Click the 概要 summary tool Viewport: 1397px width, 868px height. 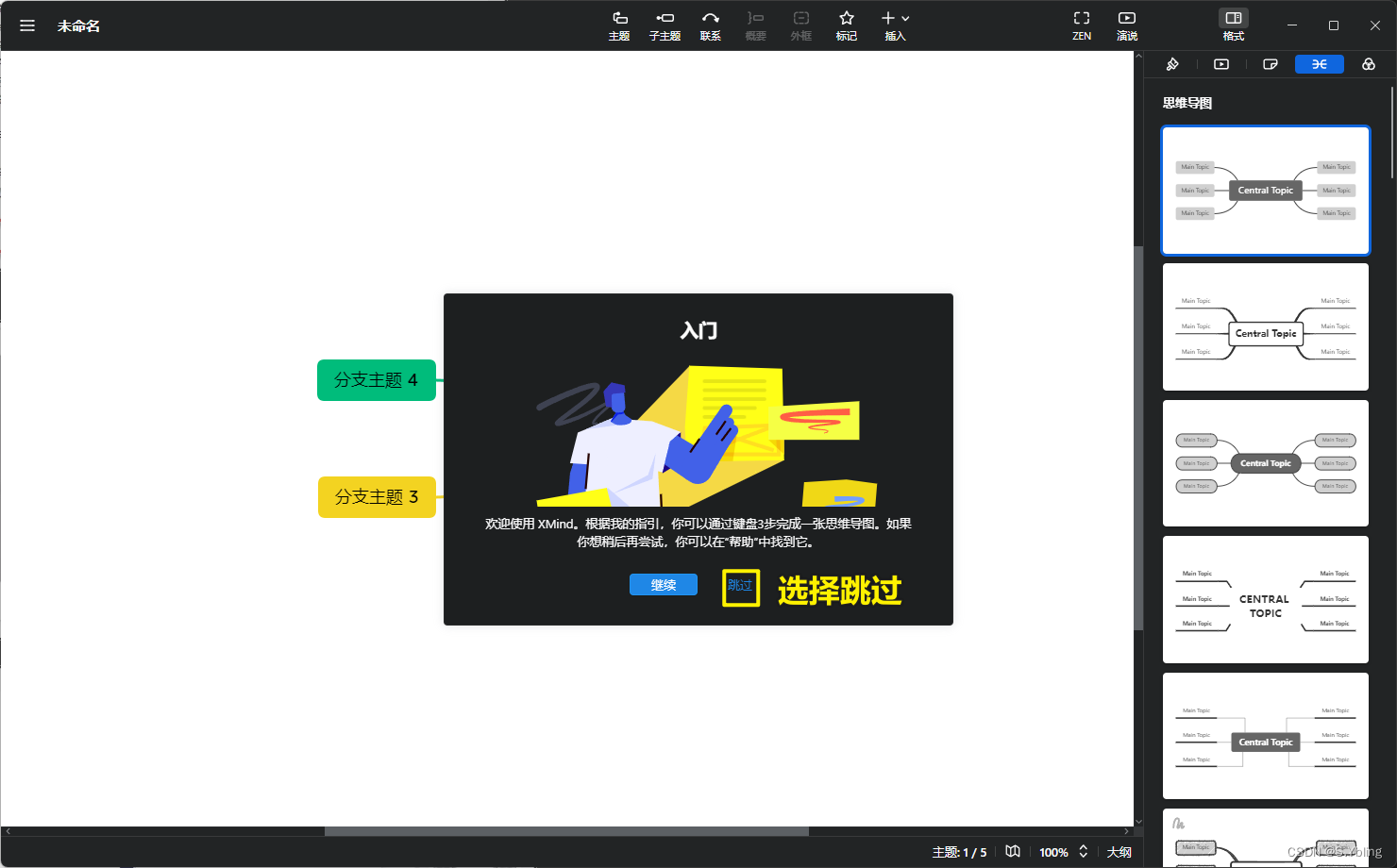click(x=756, y=25)
